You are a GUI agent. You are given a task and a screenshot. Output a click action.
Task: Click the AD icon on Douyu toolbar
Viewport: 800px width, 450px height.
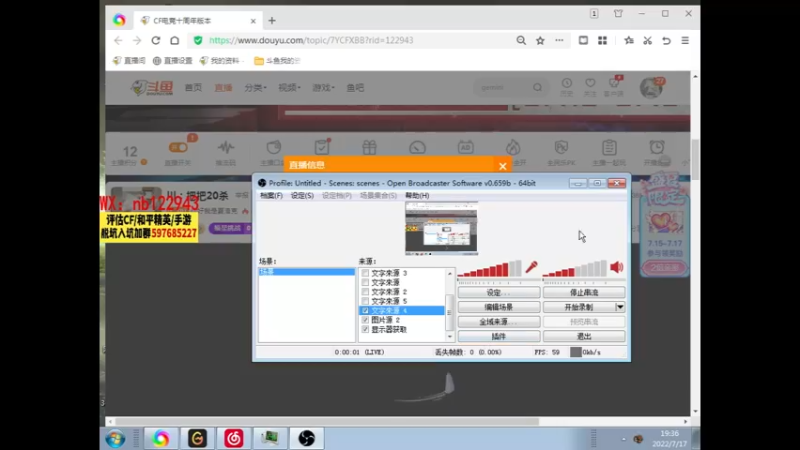(x=465, y=148)
